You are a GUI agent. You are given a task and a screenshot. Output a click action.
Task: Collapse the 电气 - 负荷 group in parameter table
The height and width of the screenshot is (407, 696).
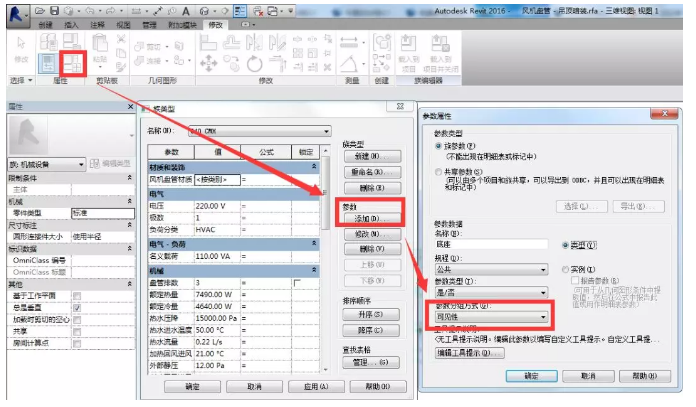click(x=314, y=243)
